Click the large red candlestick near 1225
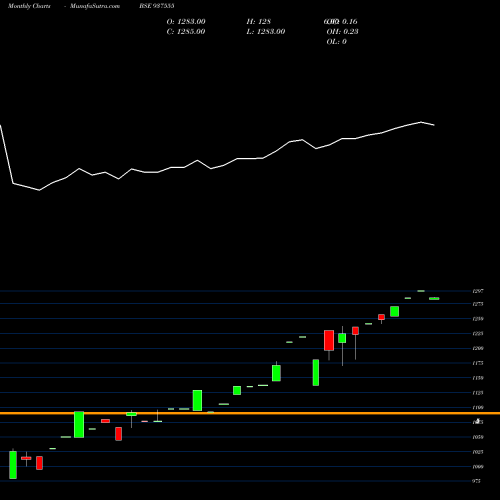This screenshot has height=500, width=500. [329, 340]
